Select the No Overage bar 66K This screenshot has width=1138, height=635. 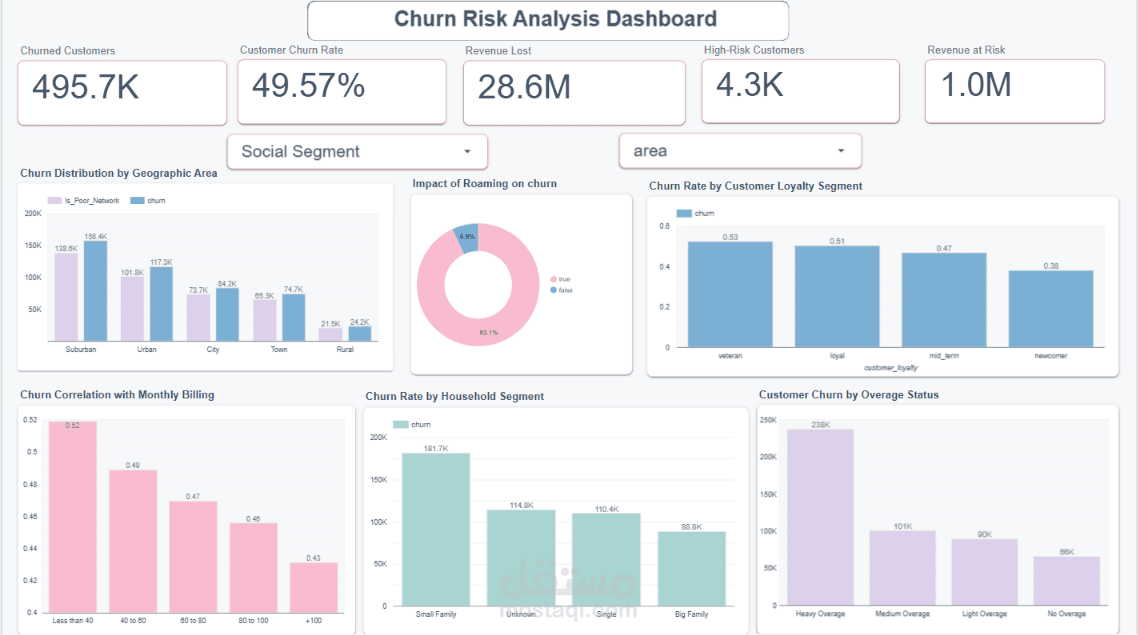(x=1066, y=581)
